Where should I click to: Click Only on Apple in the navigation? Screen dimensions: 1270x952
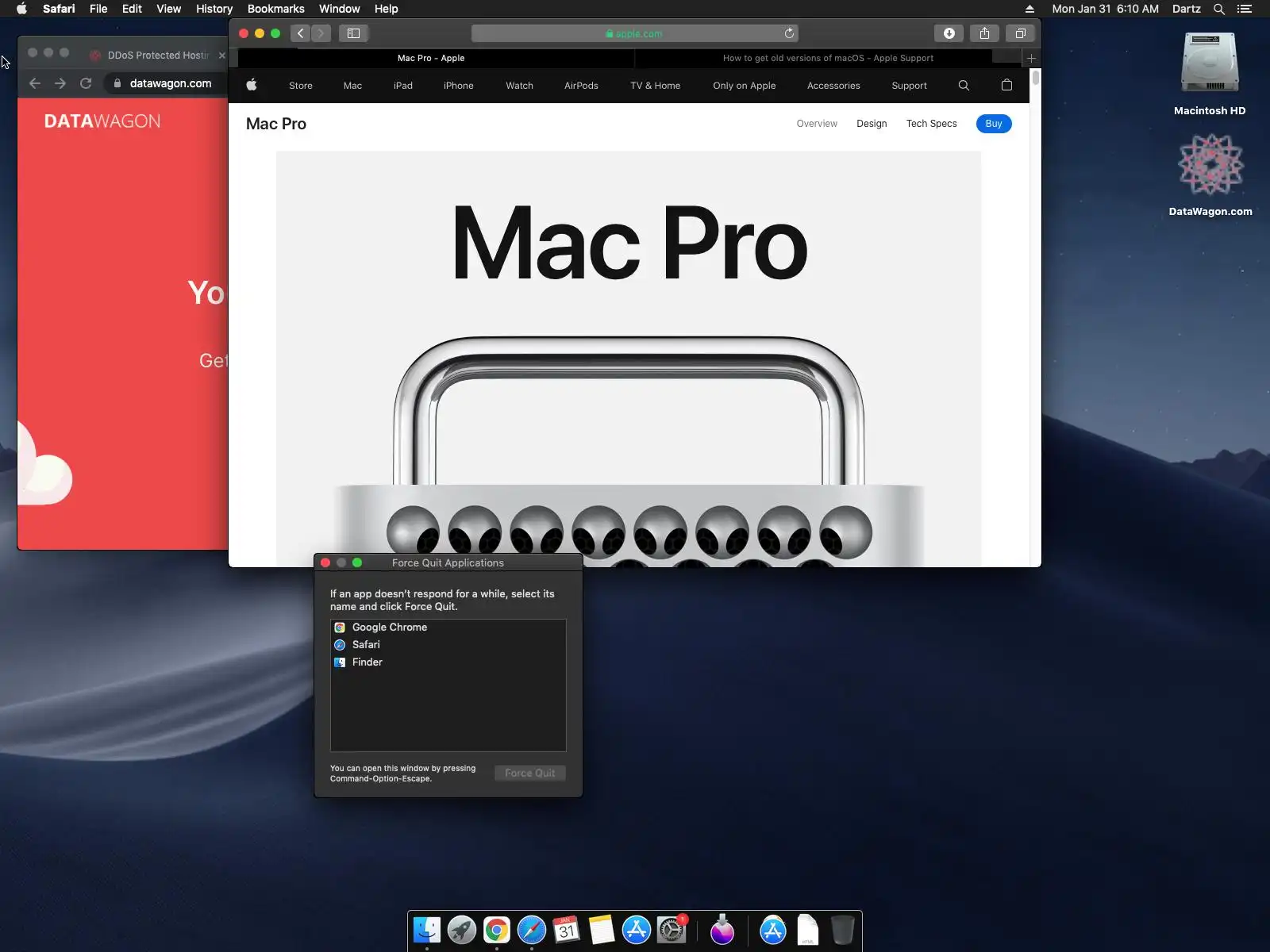point(745,86)
